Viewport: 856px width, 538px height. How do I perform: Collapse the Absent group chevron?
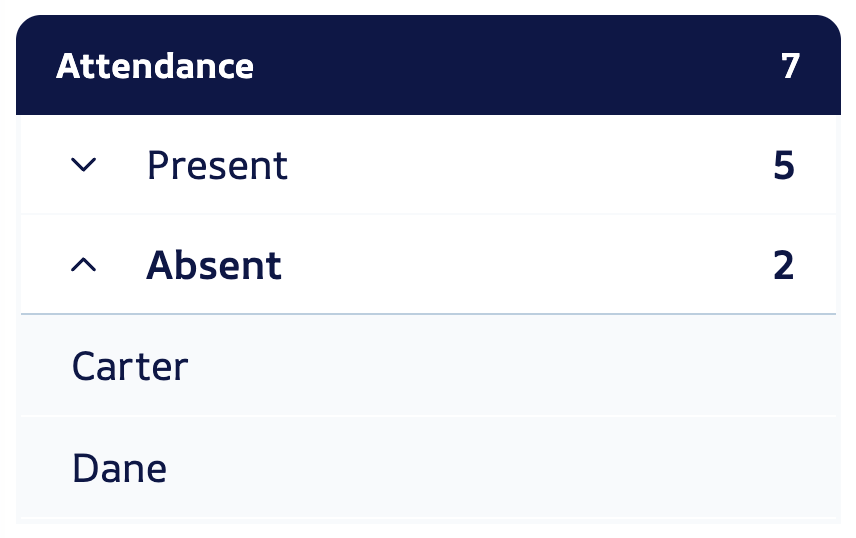pos(85,265)
